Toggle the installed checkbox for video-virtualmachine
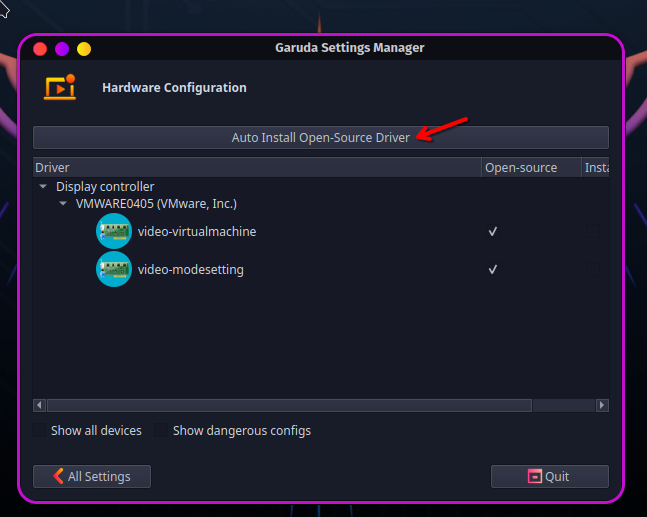647x517 pixels. point(593,231)
